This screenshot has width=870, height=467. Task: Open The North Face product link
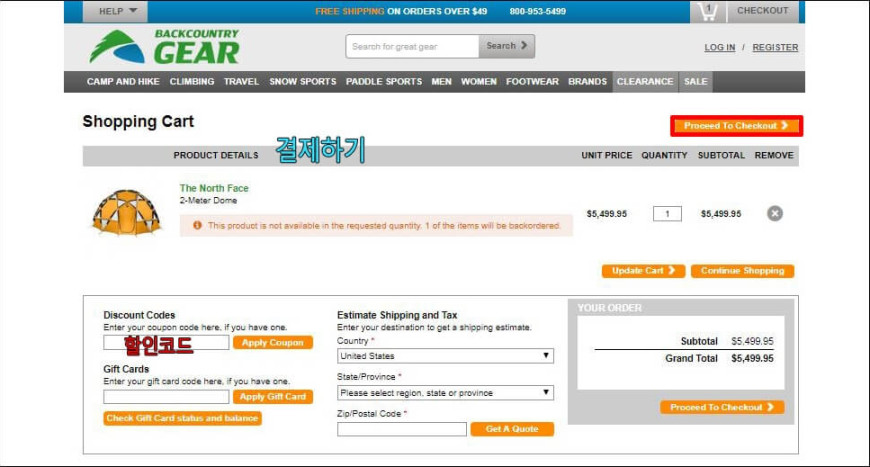click(214, 188)
